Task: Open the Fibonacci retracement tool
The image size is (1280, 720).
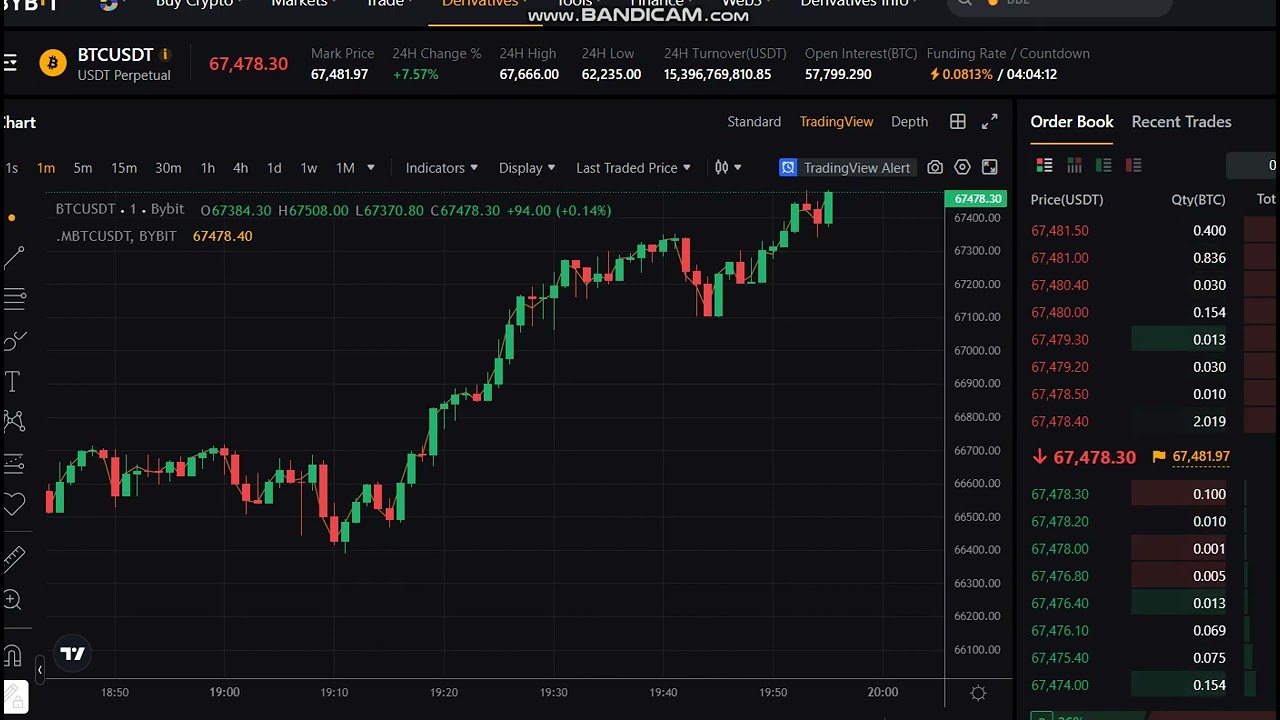Action: tap(14, 298)
